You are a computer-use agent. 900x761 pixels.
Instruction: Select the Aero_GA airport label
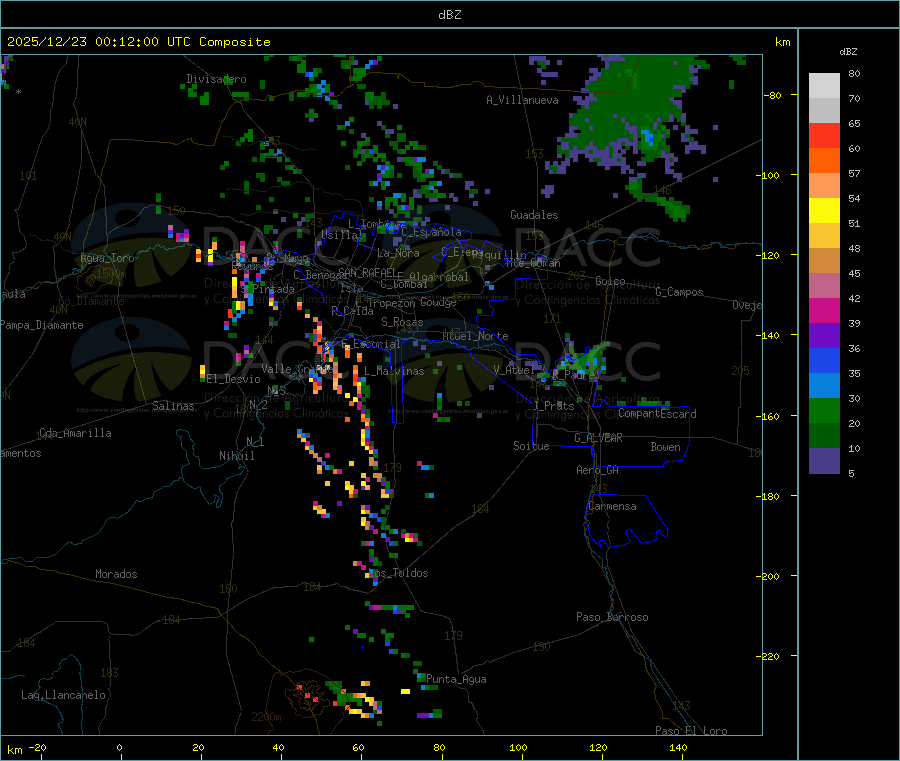598,470
